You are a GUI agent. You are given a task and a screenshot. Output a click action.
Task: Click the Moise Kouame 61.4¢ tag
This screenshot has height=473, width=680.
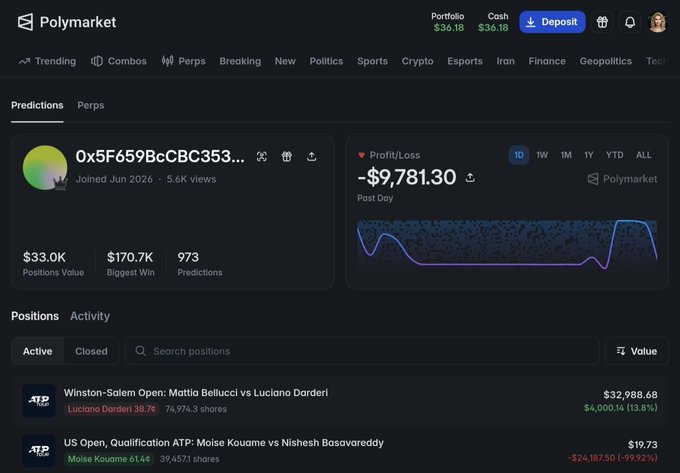pyautogui.click(x=109, y=459)
